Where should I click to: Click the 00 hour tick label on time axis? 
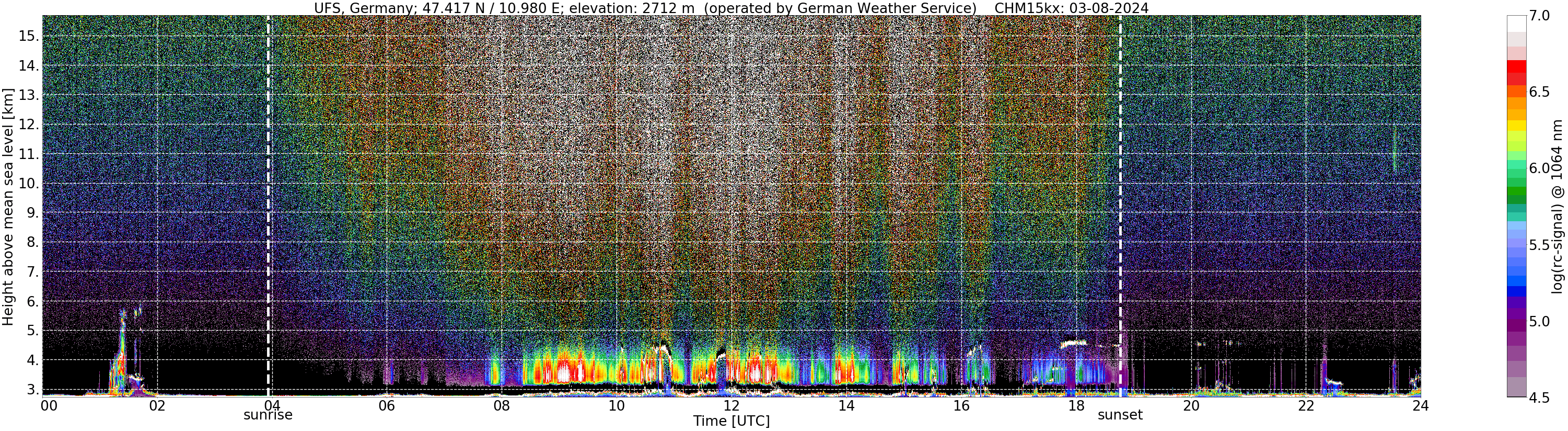tap(49, 406)
